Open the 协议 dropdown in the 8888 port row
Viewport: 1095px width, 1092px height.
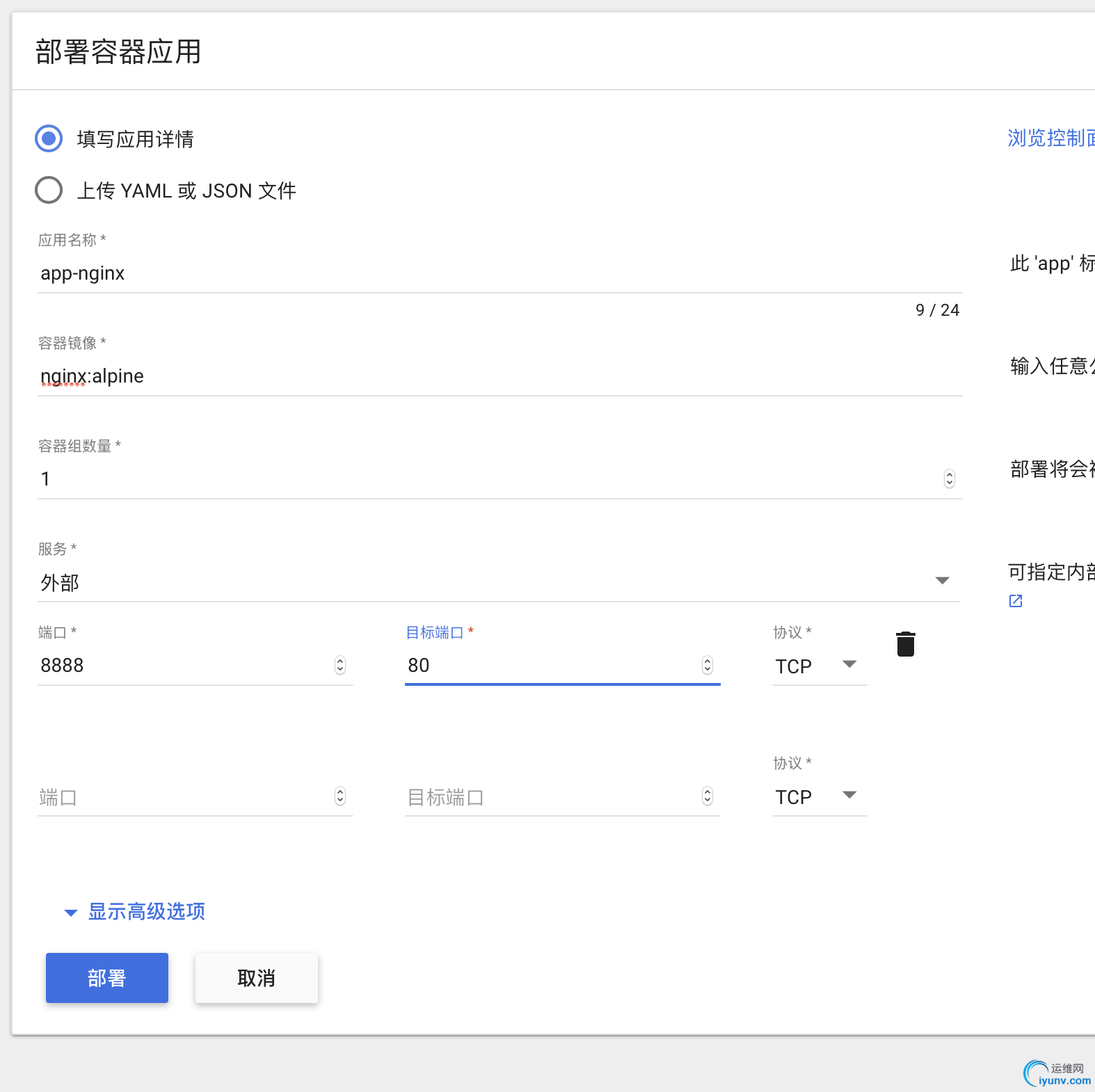tap(820, 666)
